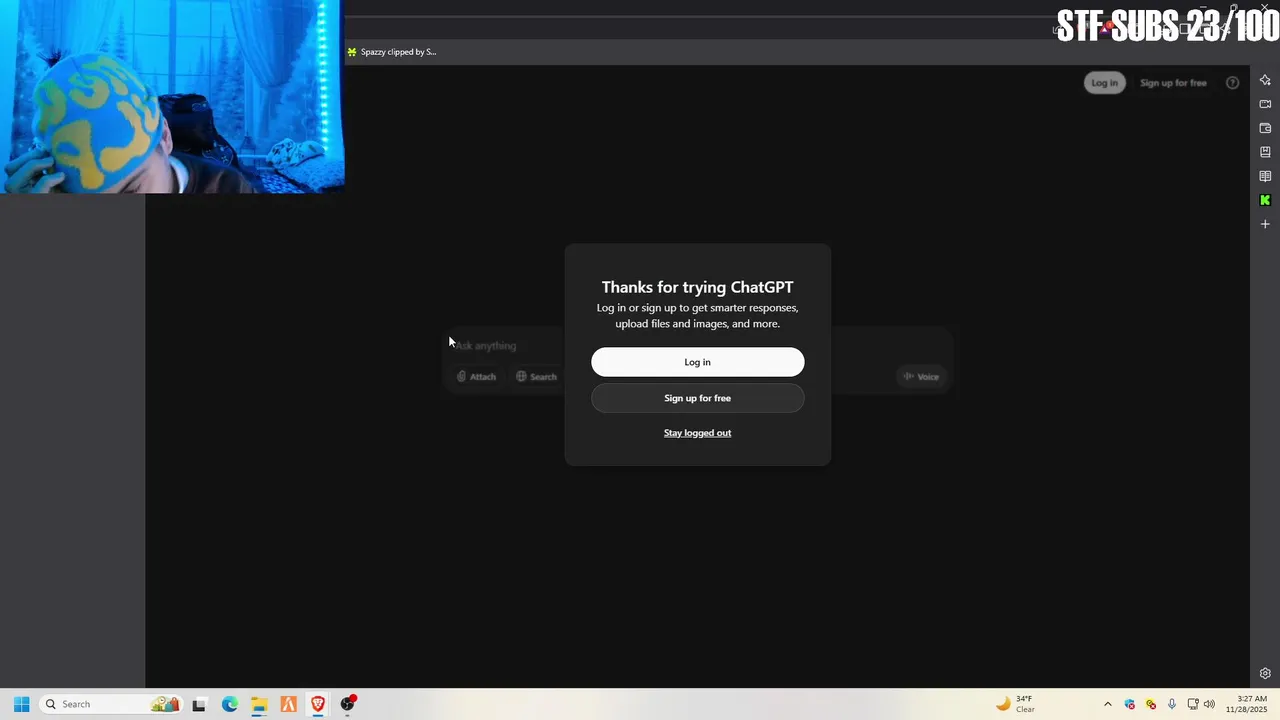The width and height of the screenshot is (1280, 720).
Task: Select the Stay logged out link
Action: point(697,433)
